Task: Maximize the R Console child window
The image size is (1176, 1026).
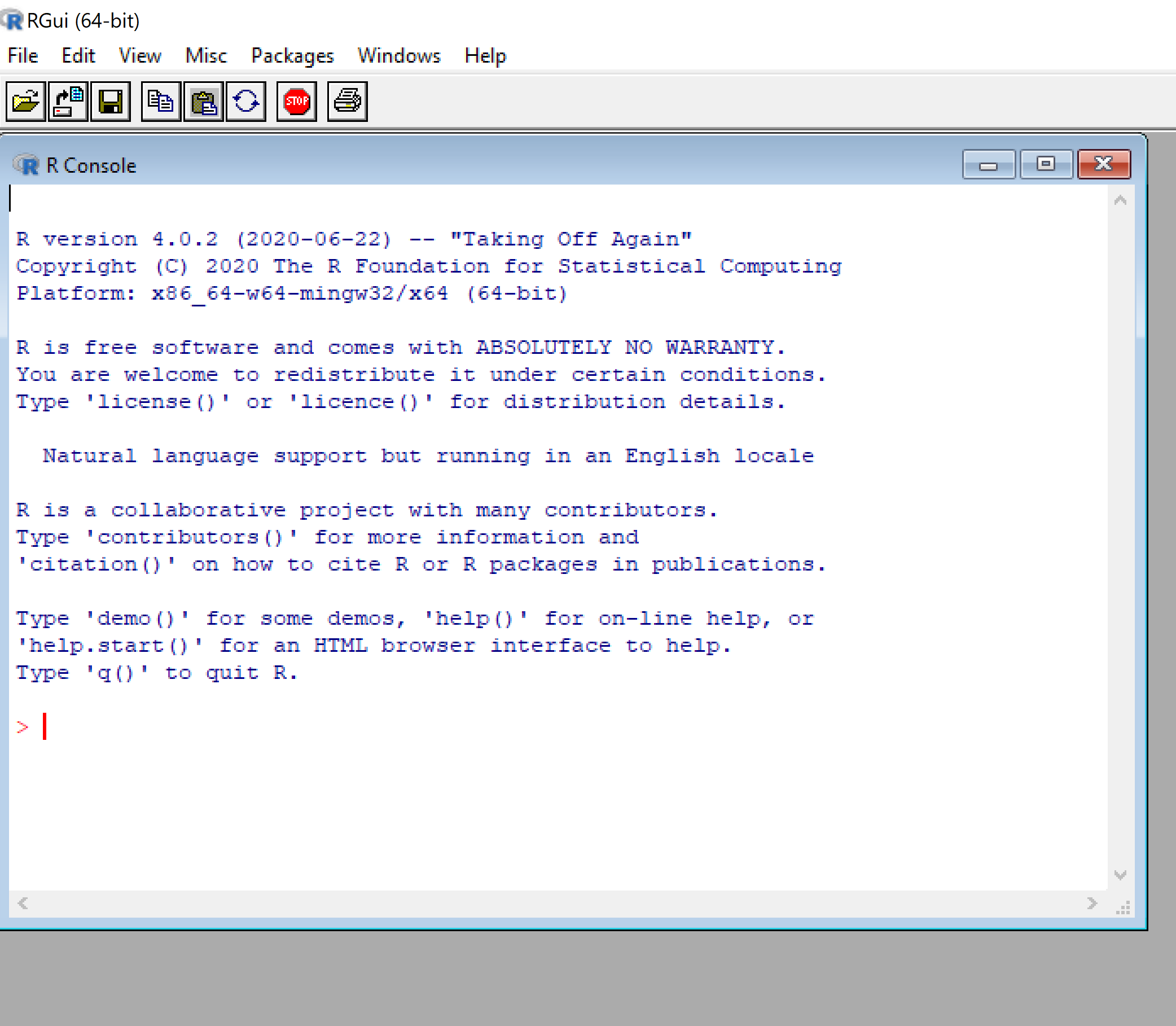Action: [1046, 165]
